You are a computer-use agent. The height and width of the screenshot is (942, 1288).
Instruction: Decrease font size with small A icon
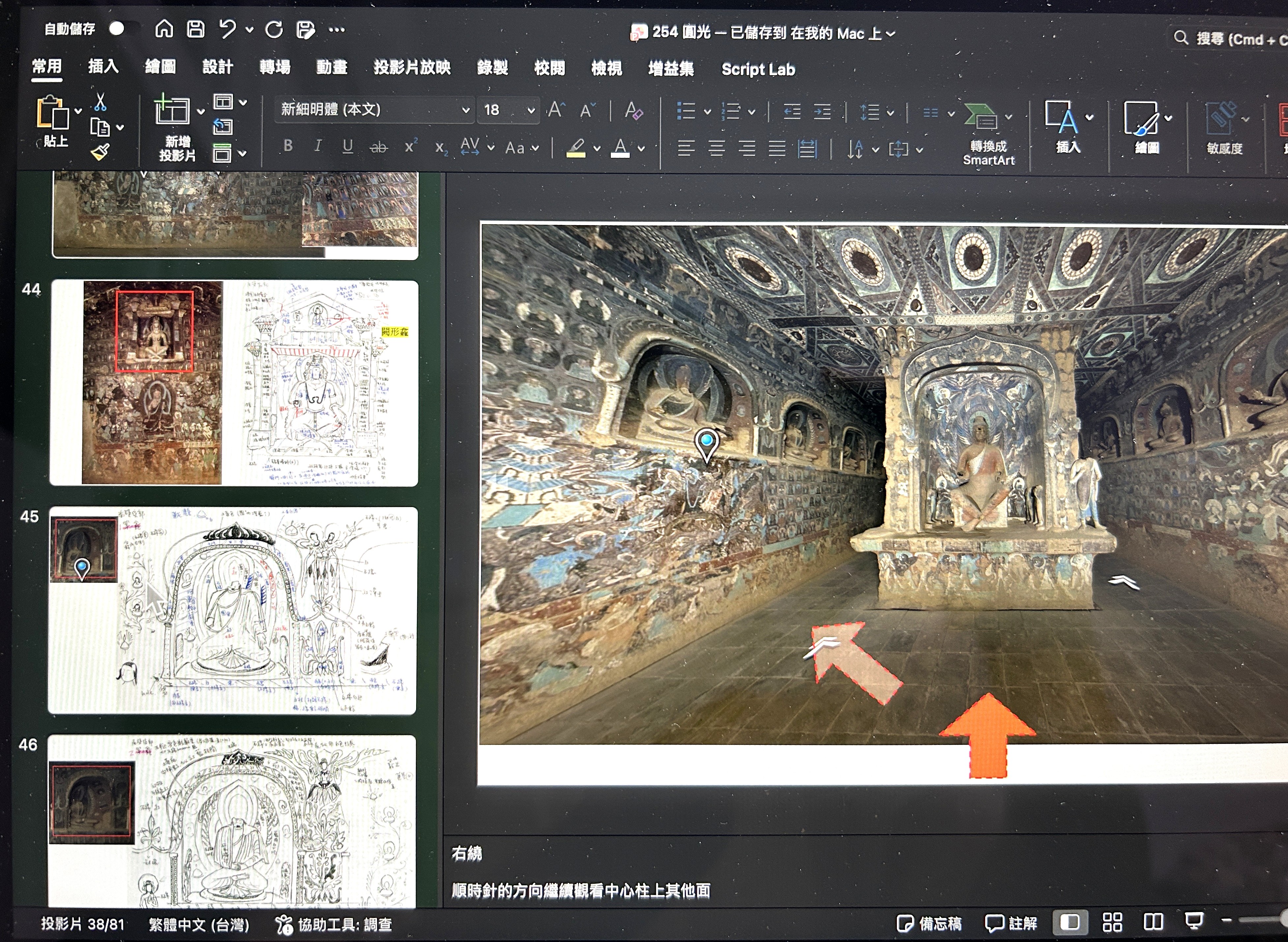587,109
